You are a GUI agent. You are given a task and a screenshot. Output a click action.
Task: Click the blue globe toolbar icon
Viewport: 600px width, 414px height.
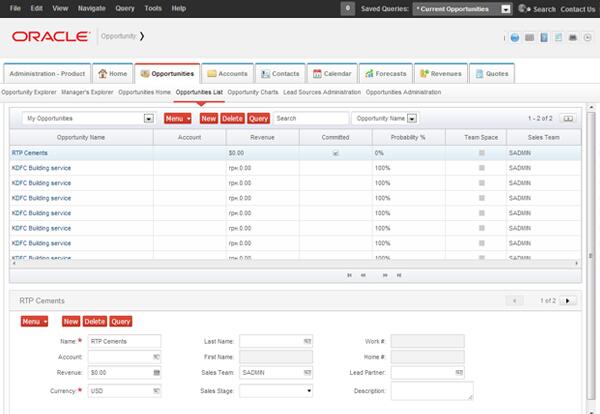(515, 37)
